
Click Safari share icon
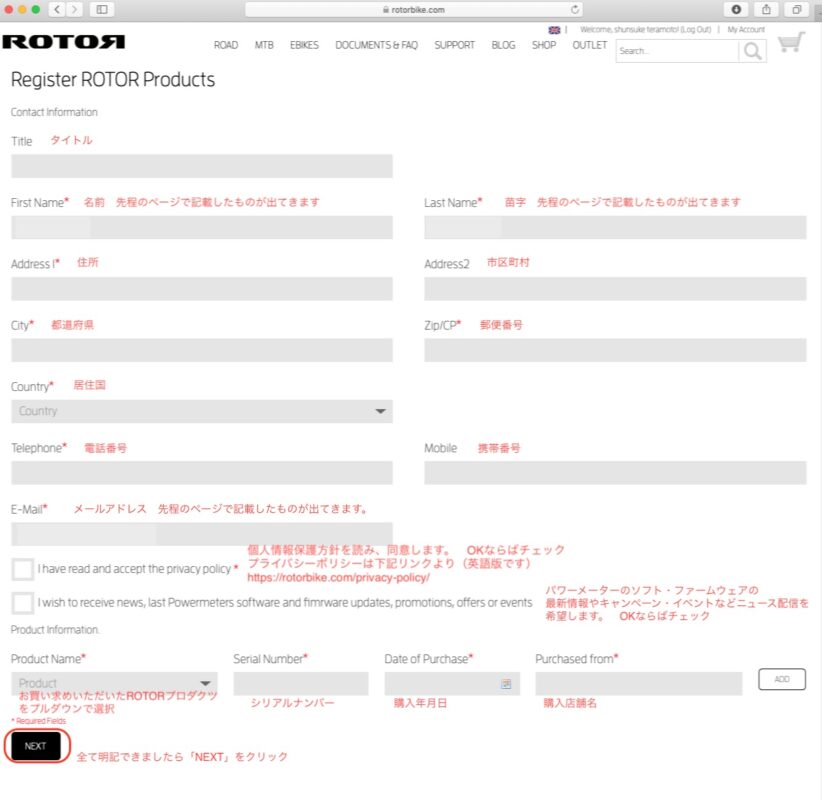[x=767, y=9]
